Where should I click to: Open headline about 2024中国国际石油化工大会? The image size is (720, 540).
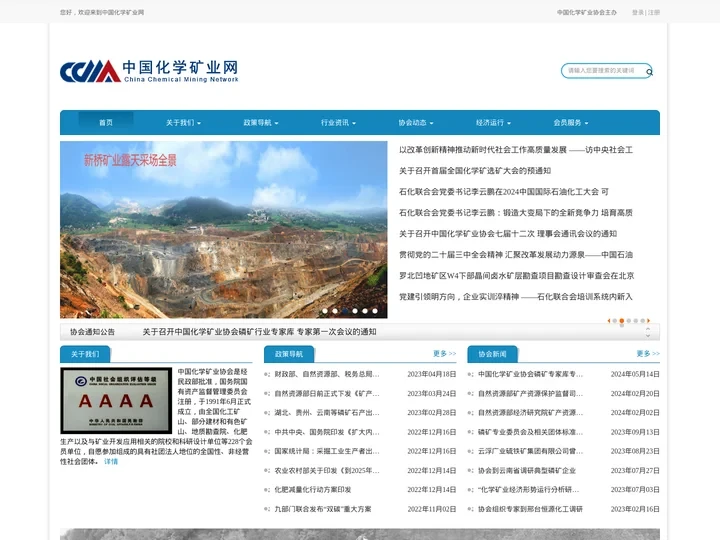coord(504,191)
